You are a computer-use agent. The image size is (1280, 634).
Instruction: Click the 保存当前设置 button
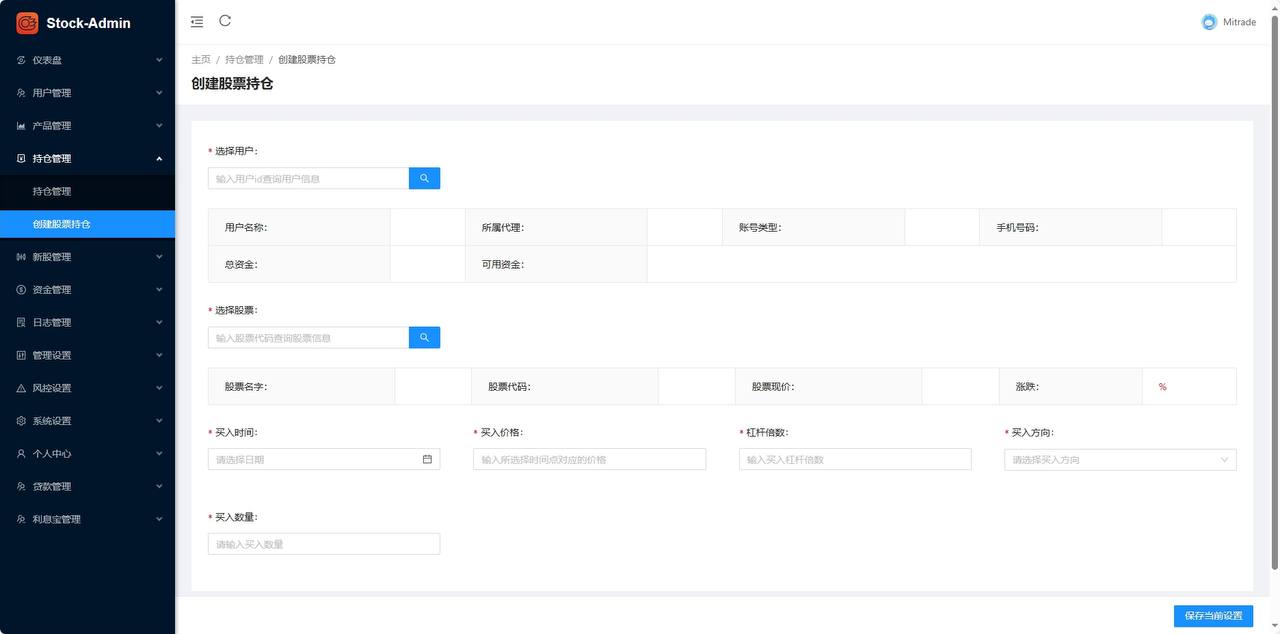1212,615
